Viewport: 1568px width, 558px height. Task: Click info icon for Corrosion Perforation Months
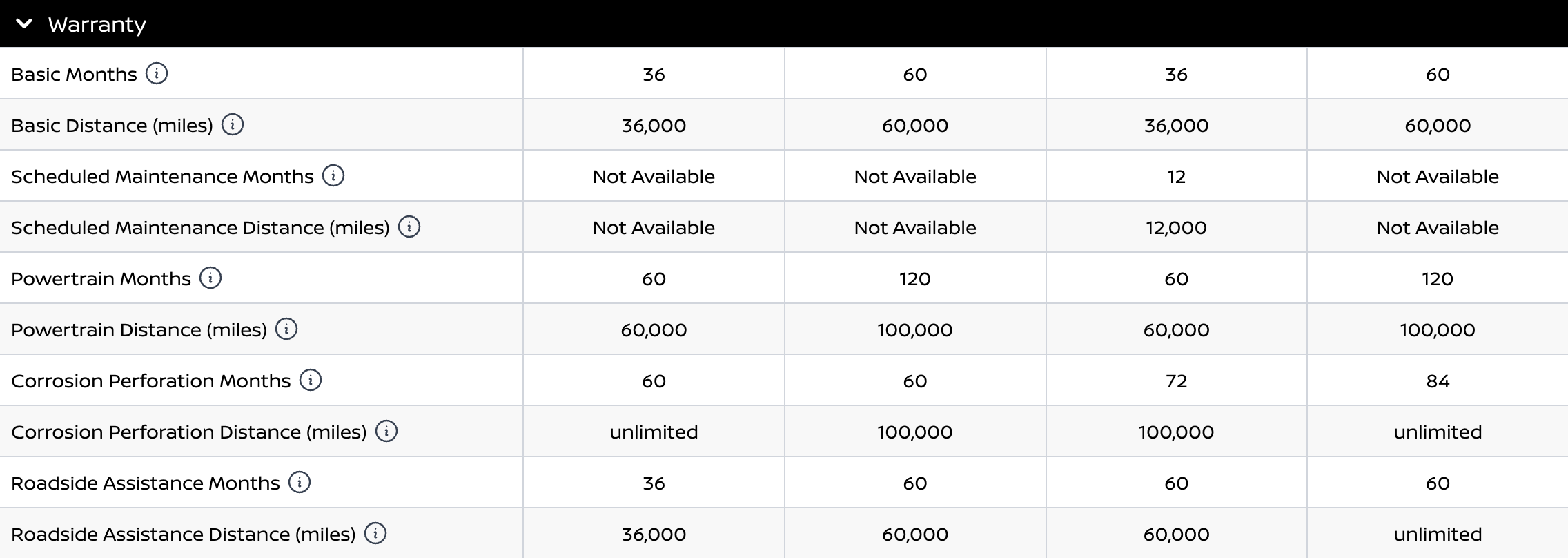click(x=311, y=380)
